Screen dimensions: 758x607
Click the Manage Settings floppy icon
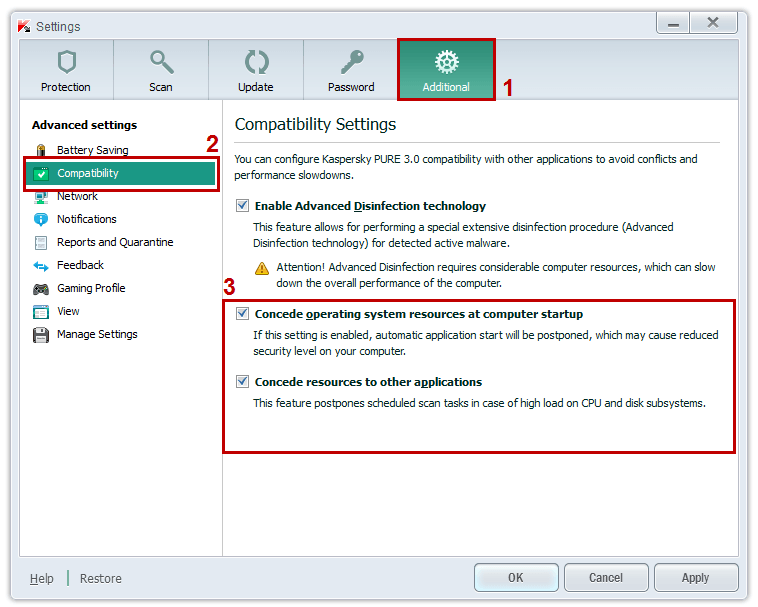click(41, 335)
